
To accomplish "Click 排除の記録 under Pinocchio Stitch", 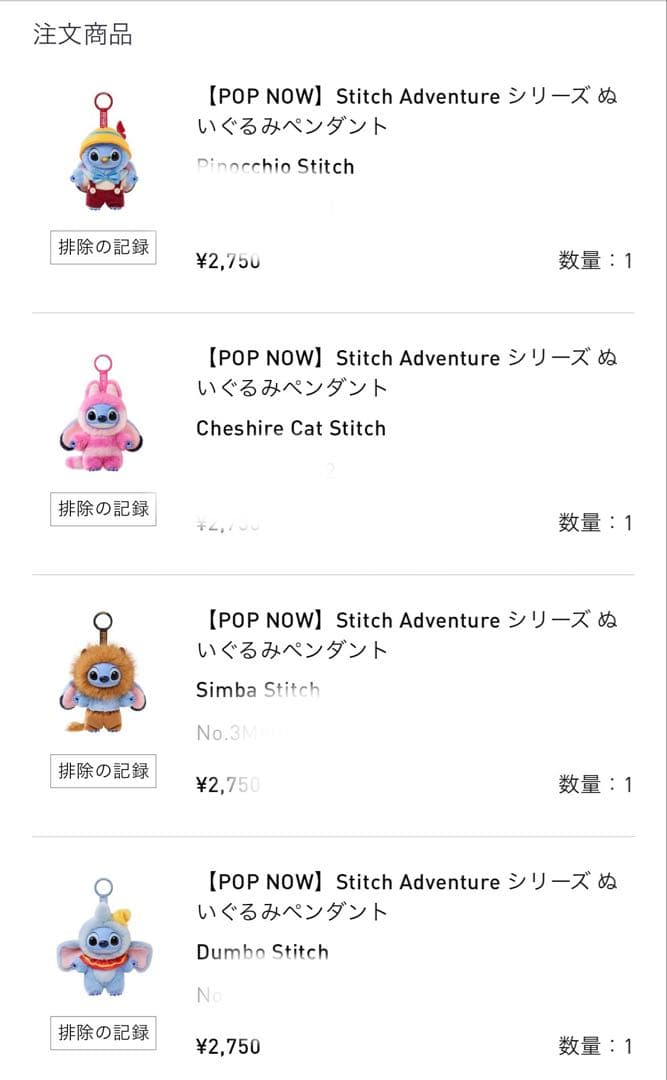I will (103, 248).
